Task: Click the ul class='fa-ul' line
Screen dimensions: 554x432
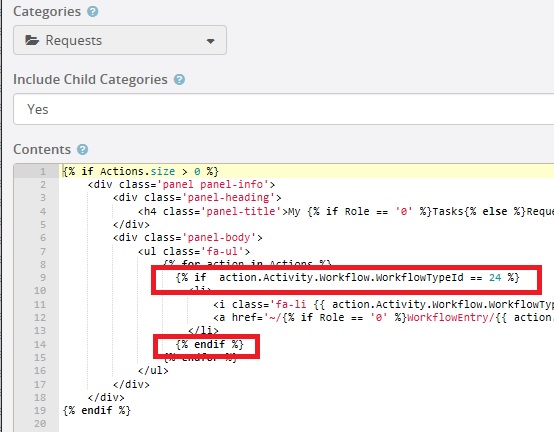Action: click(x=194, y=251)
